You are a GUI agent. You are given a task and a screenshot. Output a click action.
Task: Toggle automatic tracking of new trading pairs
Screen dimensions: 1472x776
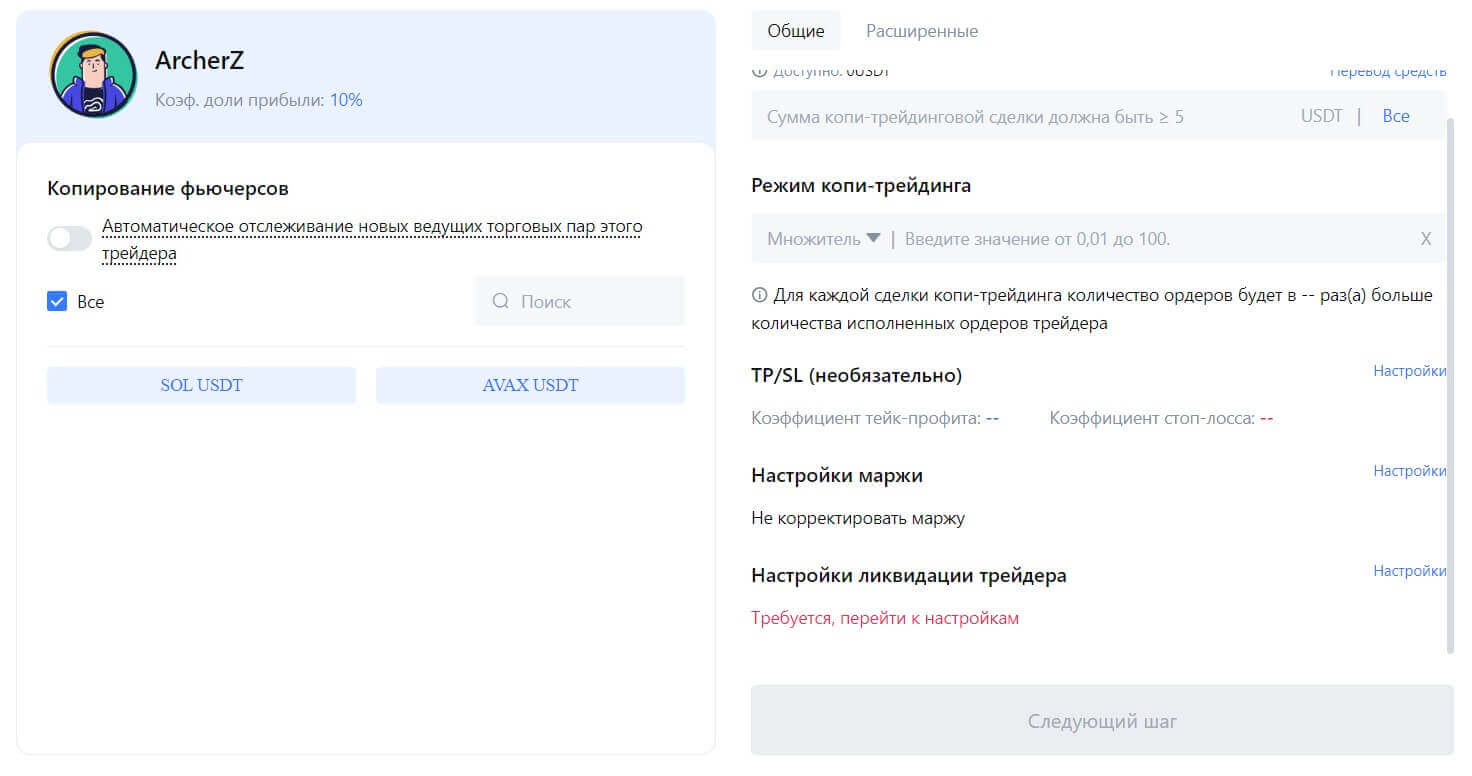pyautogui.click(x=69, y=239)
